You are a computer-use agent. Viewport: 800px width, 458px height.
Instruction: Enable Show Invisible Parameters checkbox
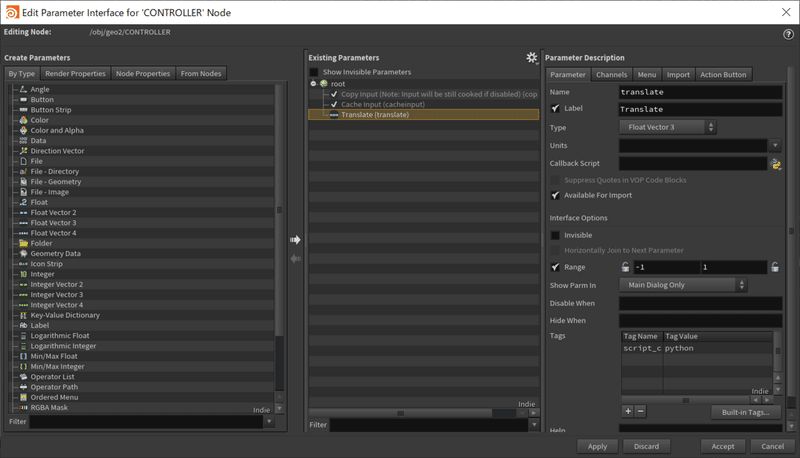[x=314, y=72]
